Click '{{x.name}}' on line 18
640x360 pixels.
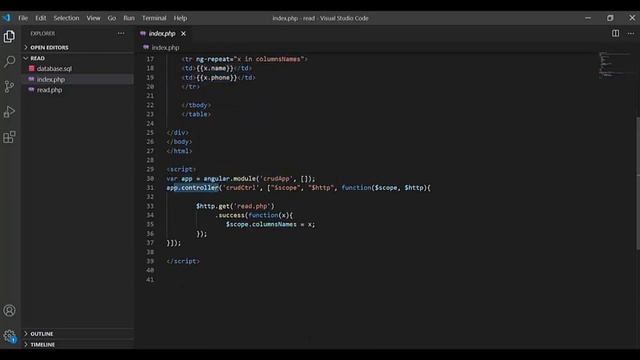[x=215, y=68]
